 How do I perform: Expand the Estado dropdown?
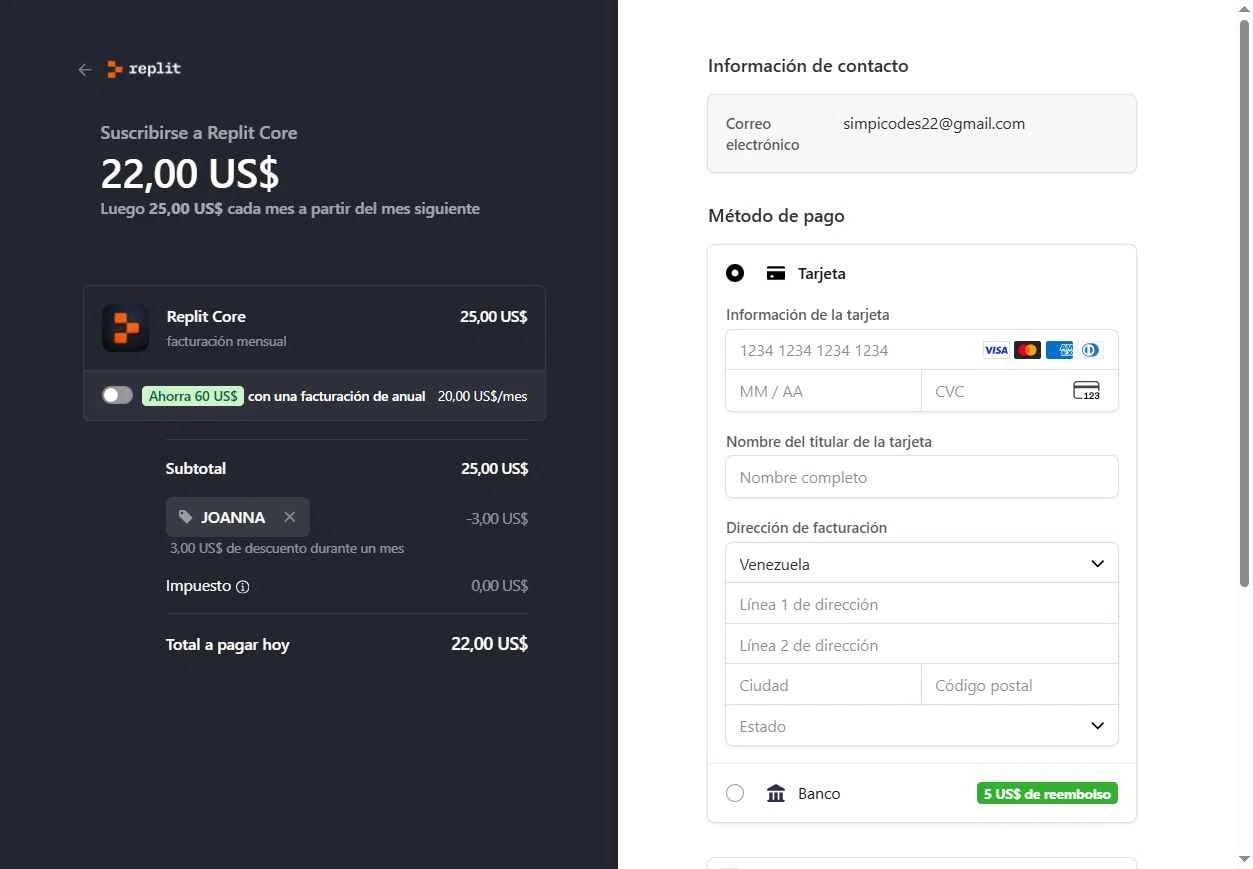(921, 726)
